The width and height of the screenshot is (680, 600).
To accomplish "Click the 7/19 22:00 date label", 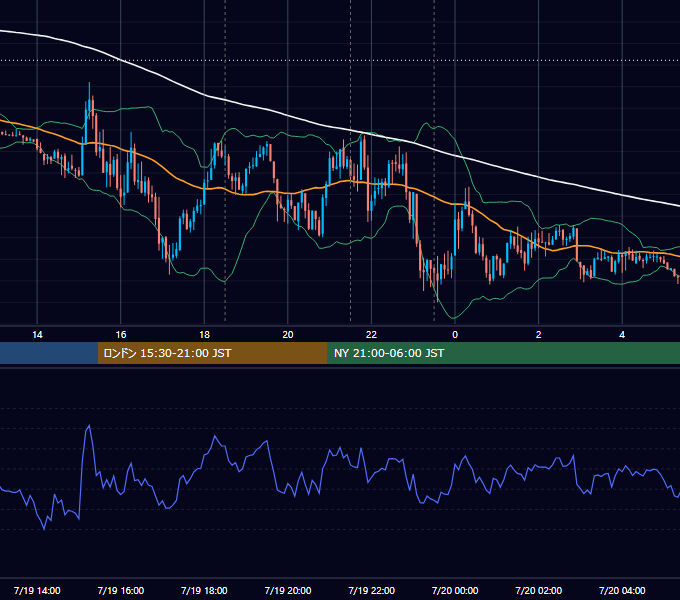I will 372,590.
